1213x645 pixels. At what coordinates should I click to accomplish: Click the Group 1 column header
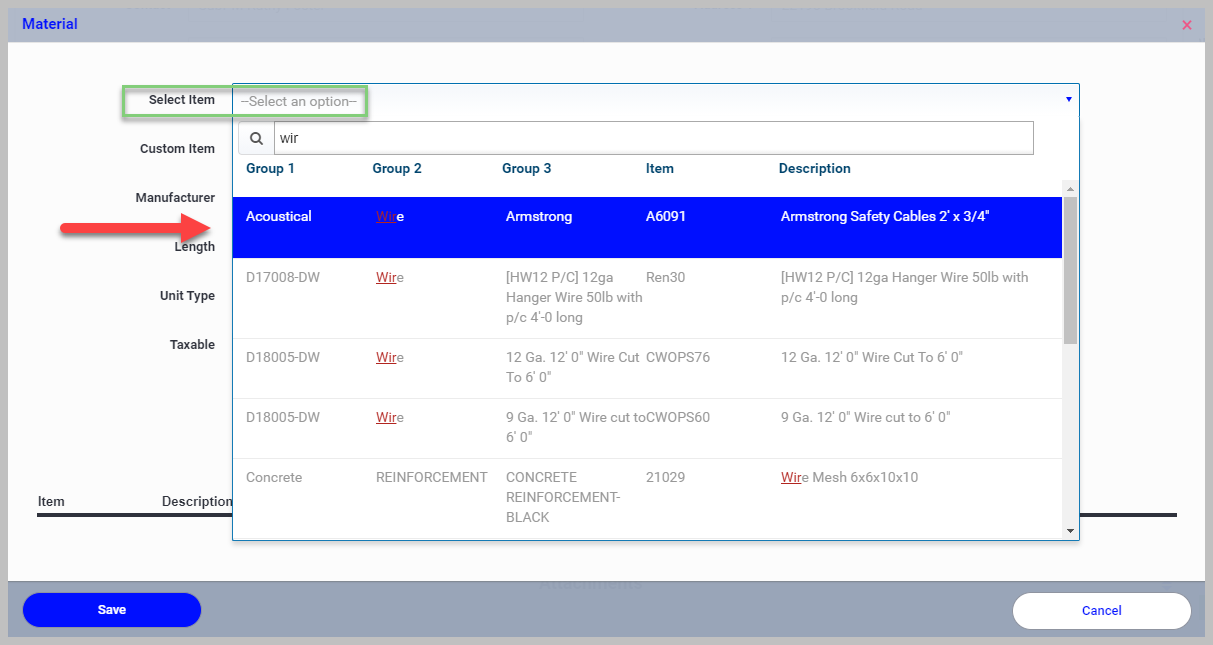point(270,168)
